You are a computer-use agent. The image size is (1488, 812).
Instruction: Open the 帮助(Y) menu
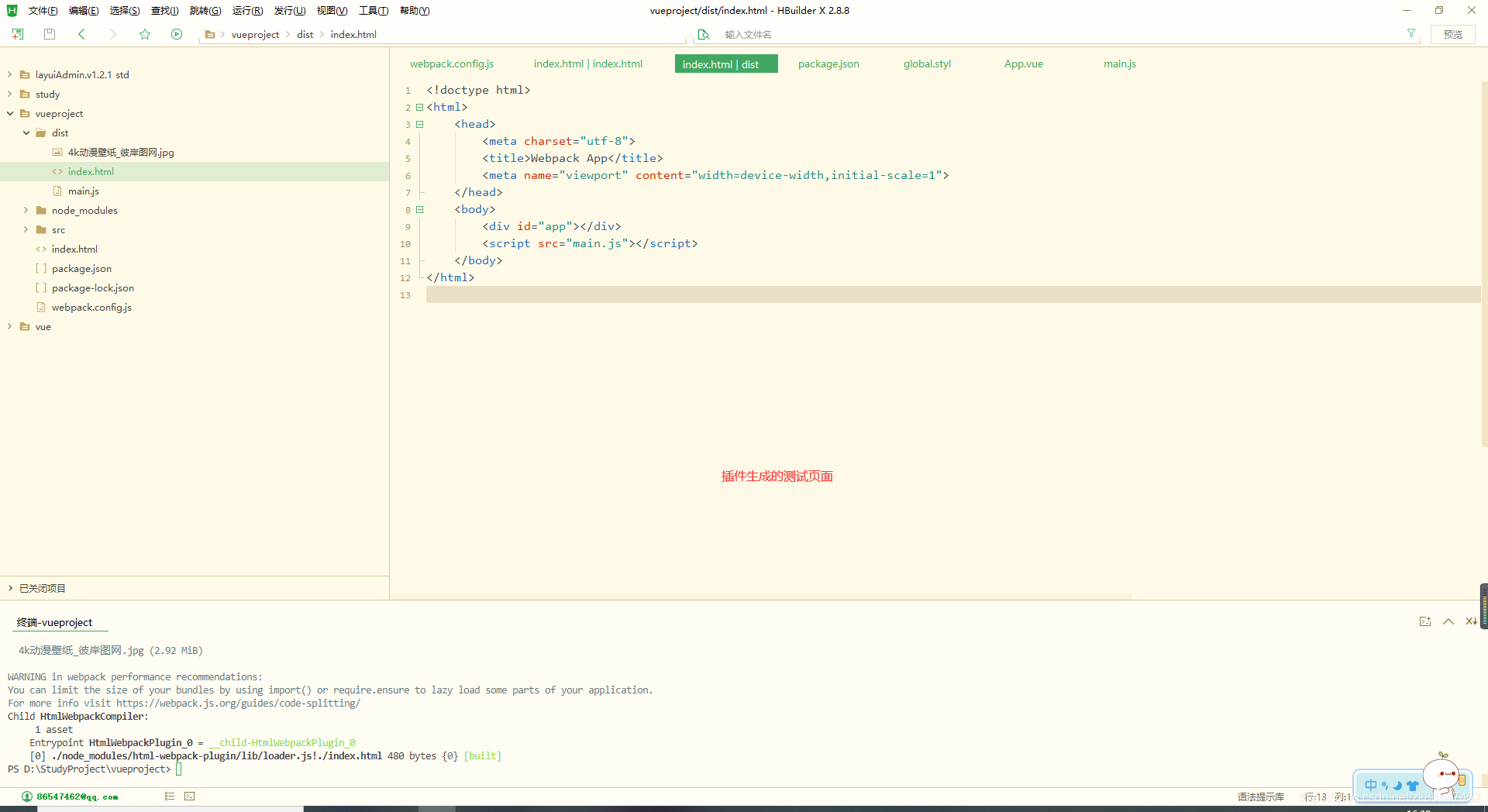pyautogui.click(x=415, y=10)
